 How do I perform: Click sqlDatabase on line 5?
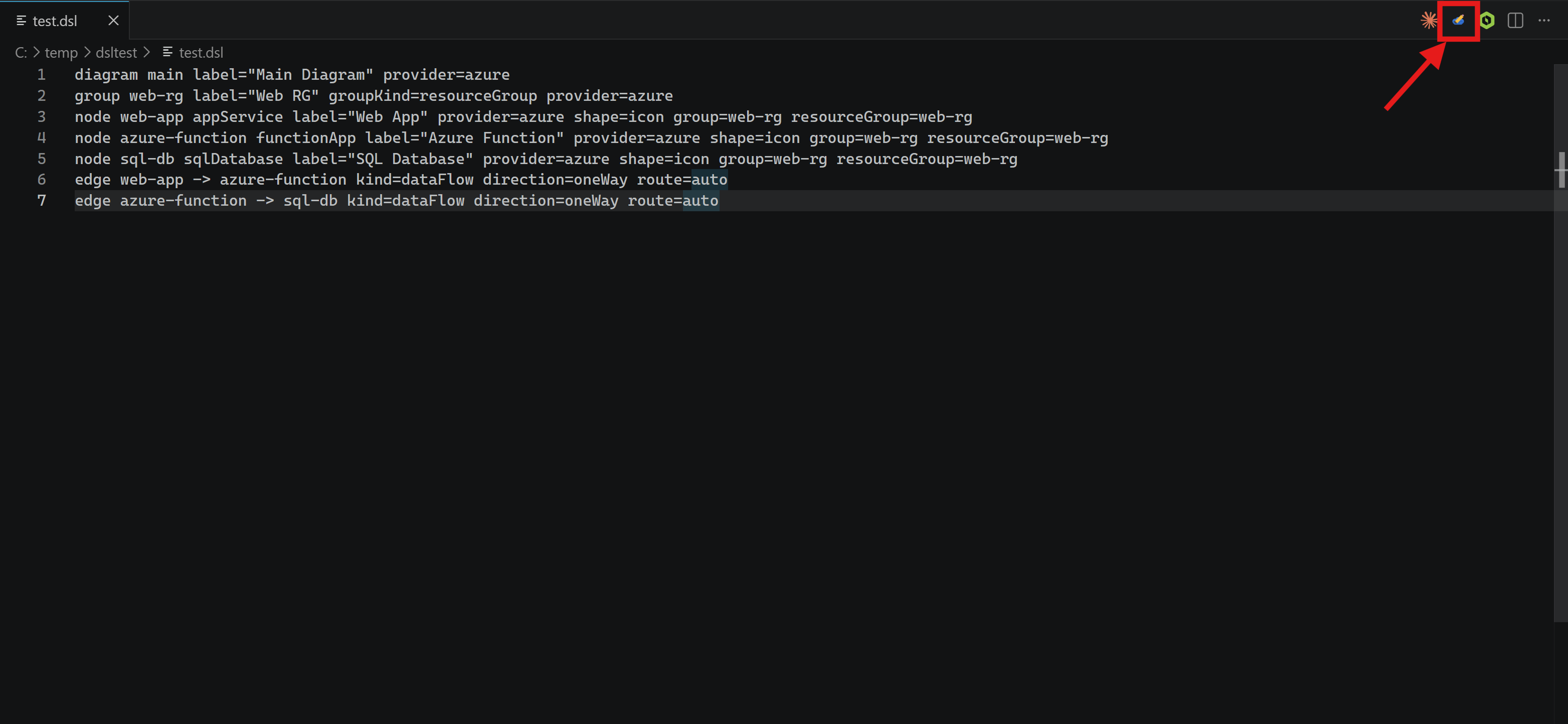pyautogui.click(x=233, y=159)
